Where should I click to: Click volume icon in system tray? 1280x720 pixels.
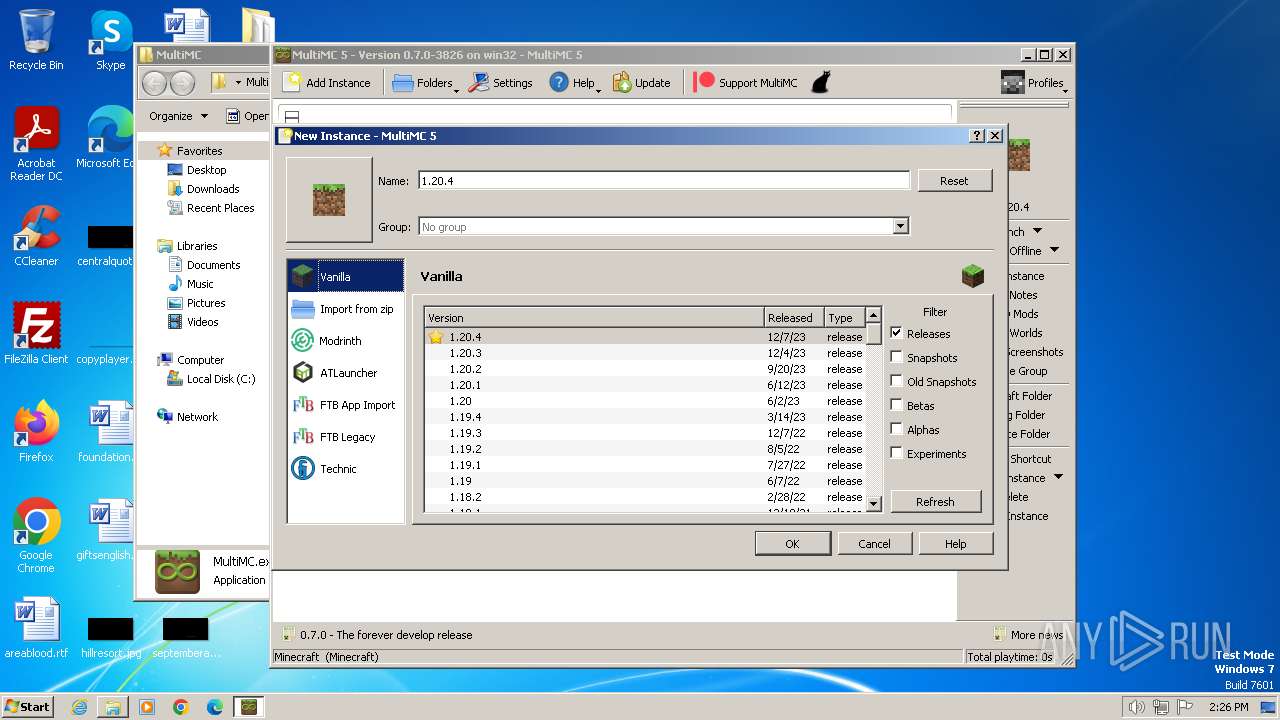click(1136, 707)
